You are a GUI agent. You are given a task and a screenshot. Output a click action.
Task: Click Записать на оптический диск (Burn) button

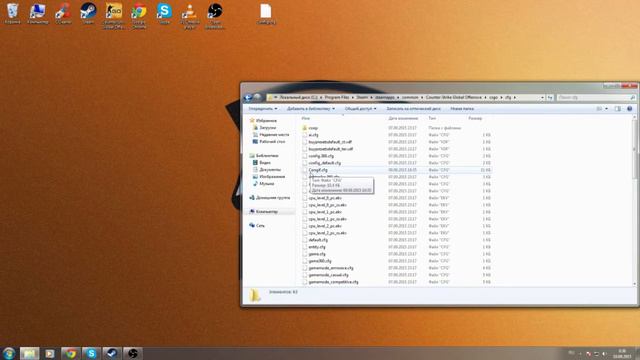click(413, 109)
